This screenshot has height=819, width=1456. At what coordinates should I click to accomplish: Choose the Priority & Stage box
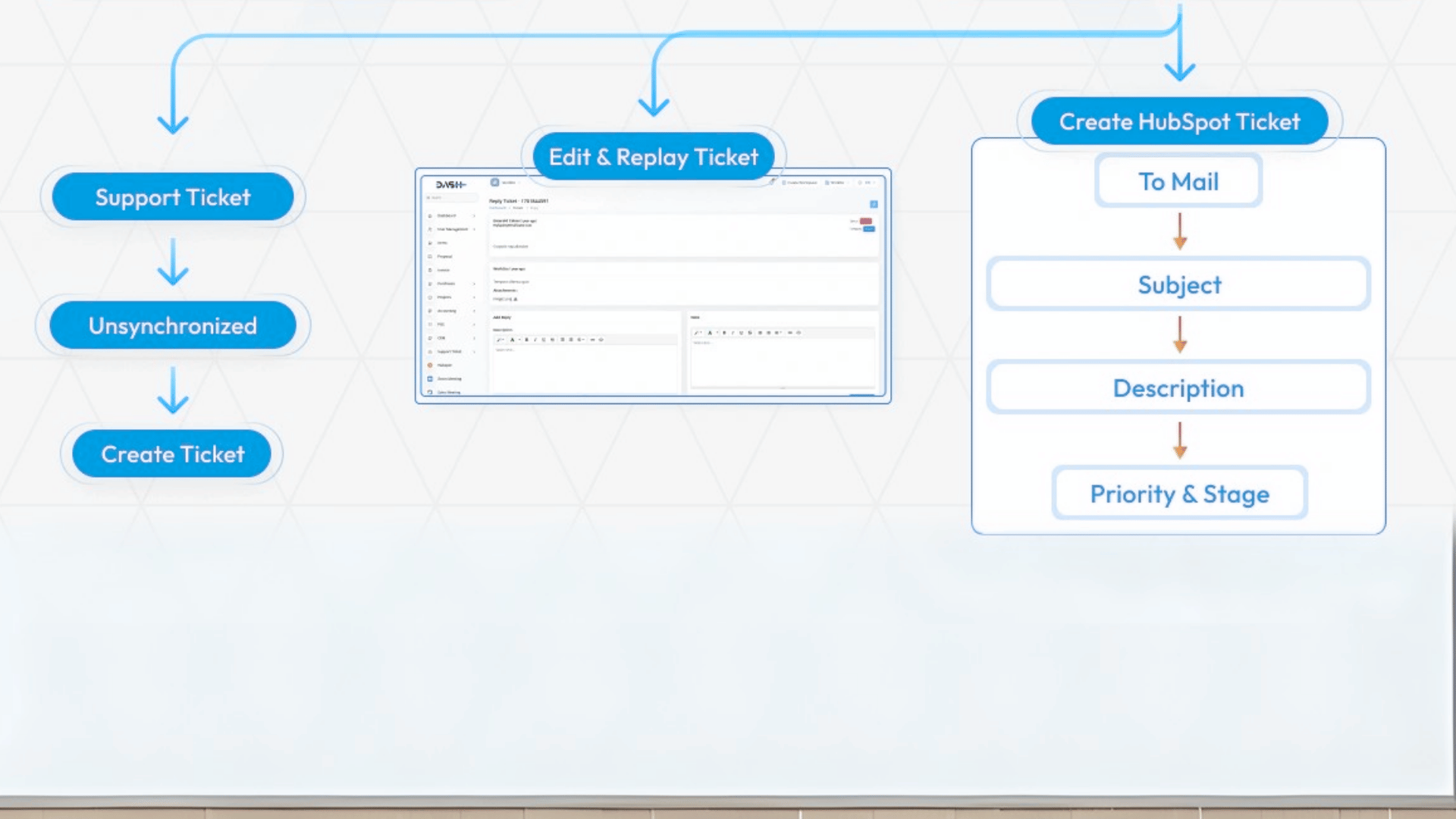coord(1179,494)
